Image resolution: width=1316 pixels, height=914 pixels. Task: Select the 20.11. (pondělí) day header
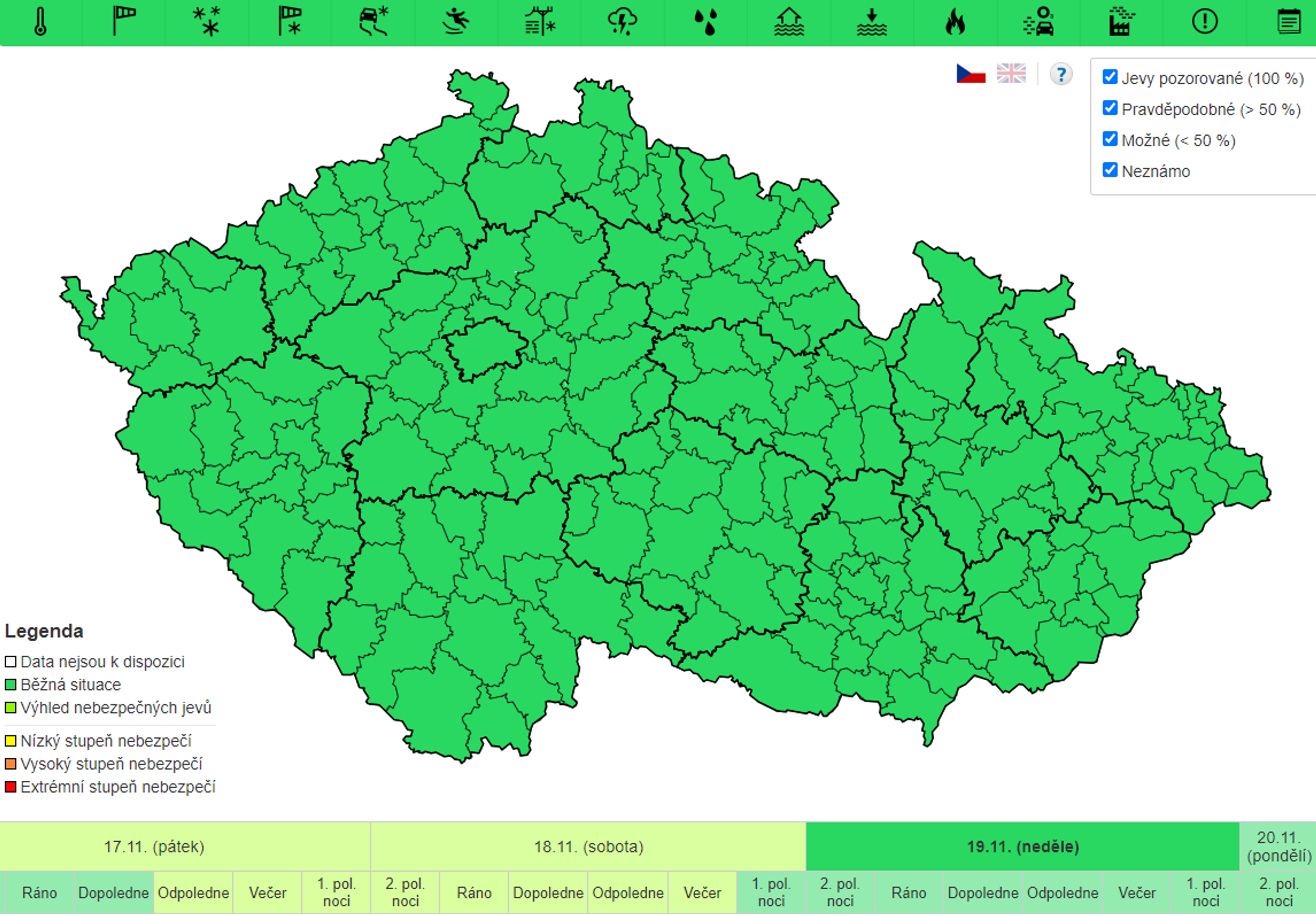click(x=1278, y=846)
